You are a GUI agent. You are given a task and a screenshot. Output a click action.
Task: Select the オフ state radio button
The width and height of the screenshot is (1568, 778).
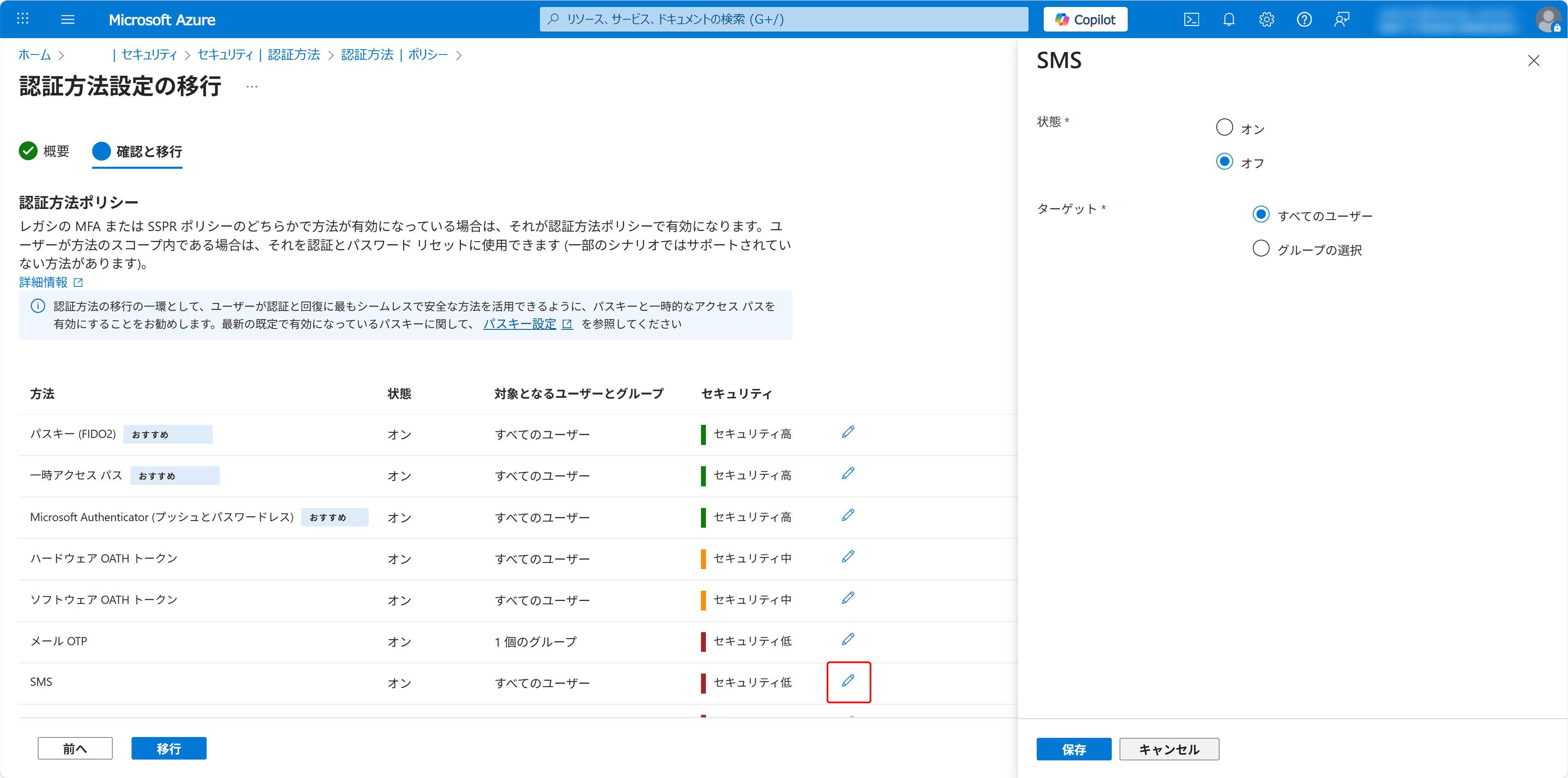tap(1224, 161)
